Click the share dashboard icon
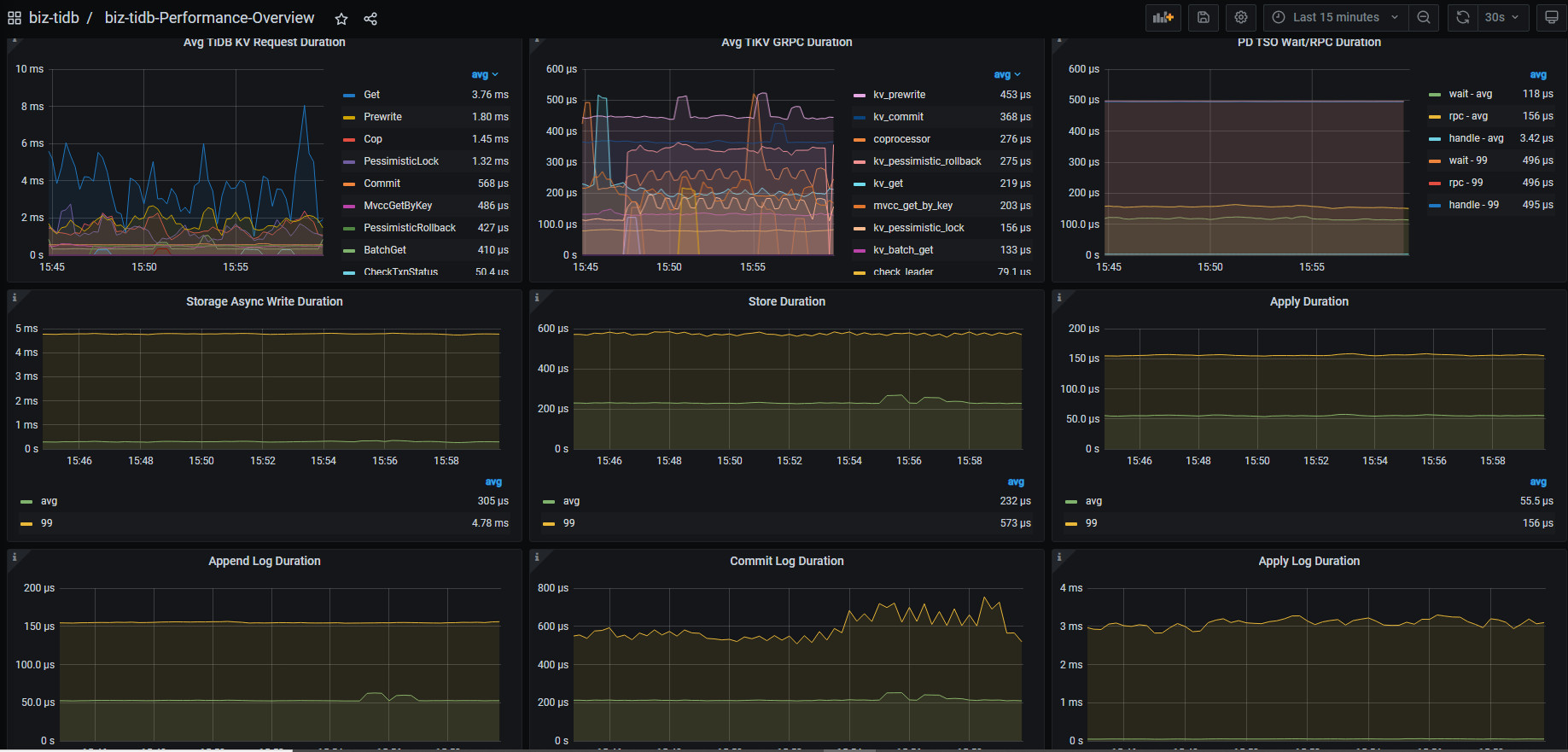1568x752 pixels. [370, 19]
